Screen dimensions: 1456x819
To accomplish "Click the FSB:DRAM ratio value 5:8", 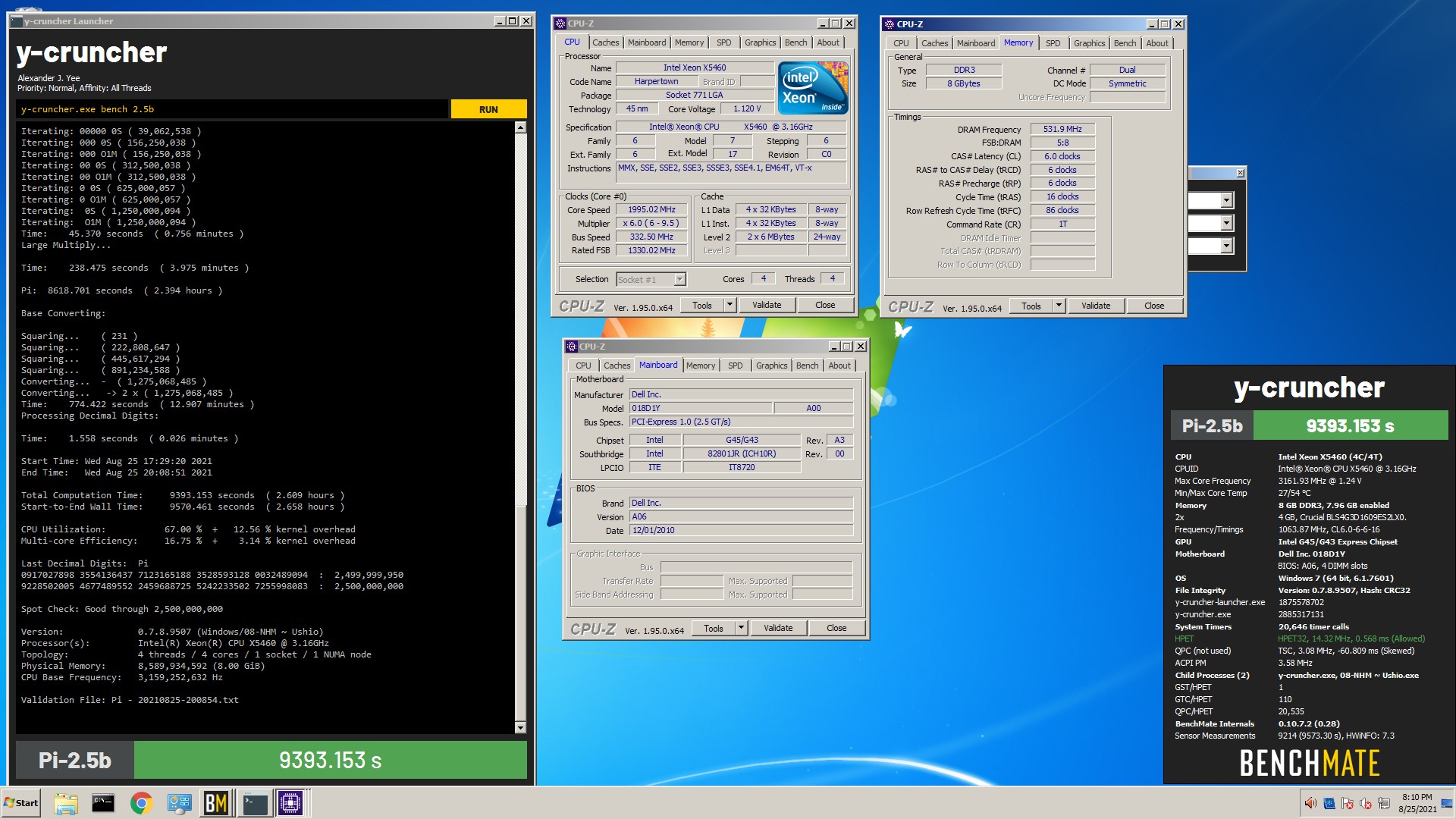I will pyautogui.click(x=1062, y=143).
